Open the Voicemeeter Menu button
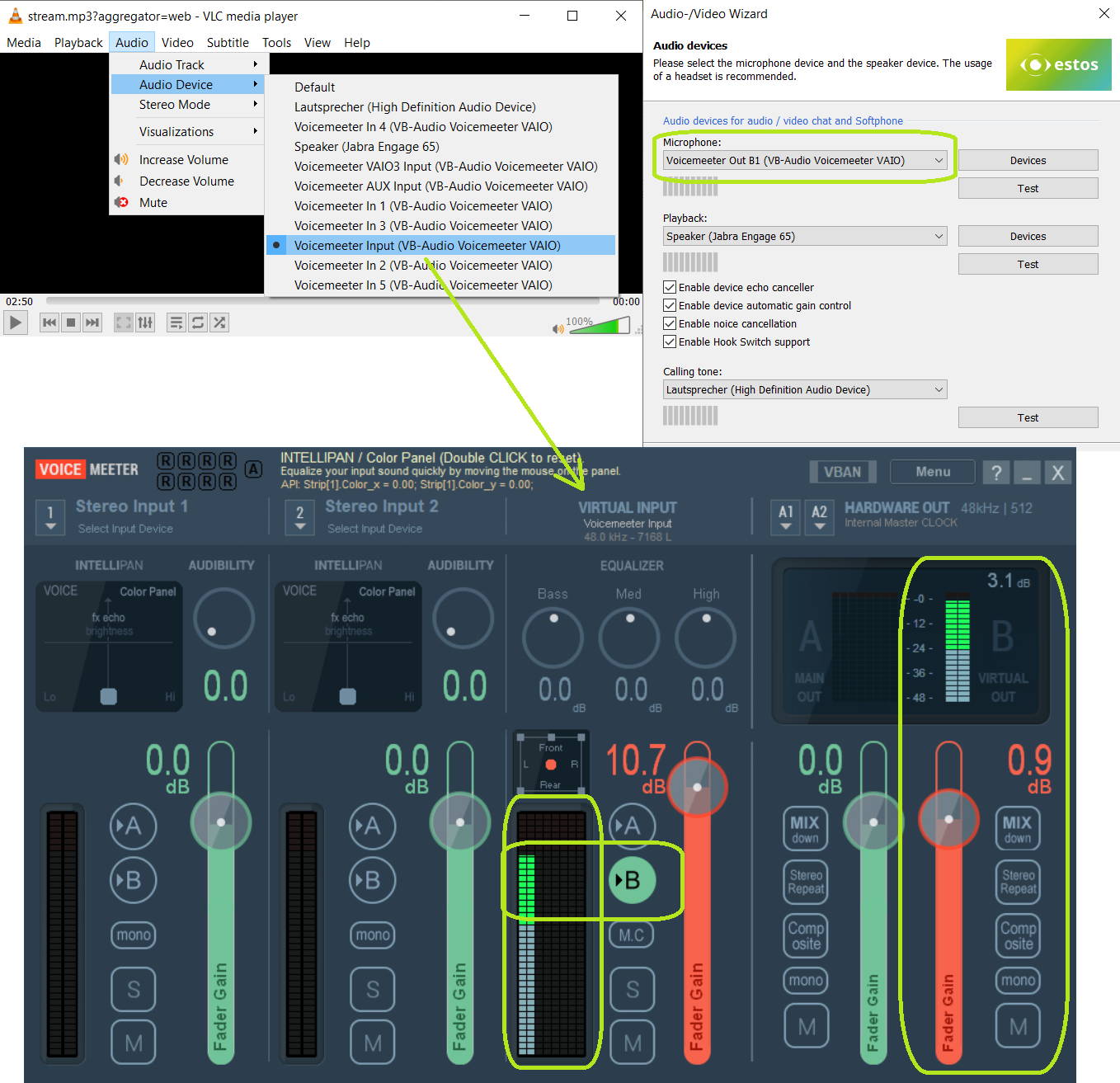The image size is (1120, 1083). [933, 473]
